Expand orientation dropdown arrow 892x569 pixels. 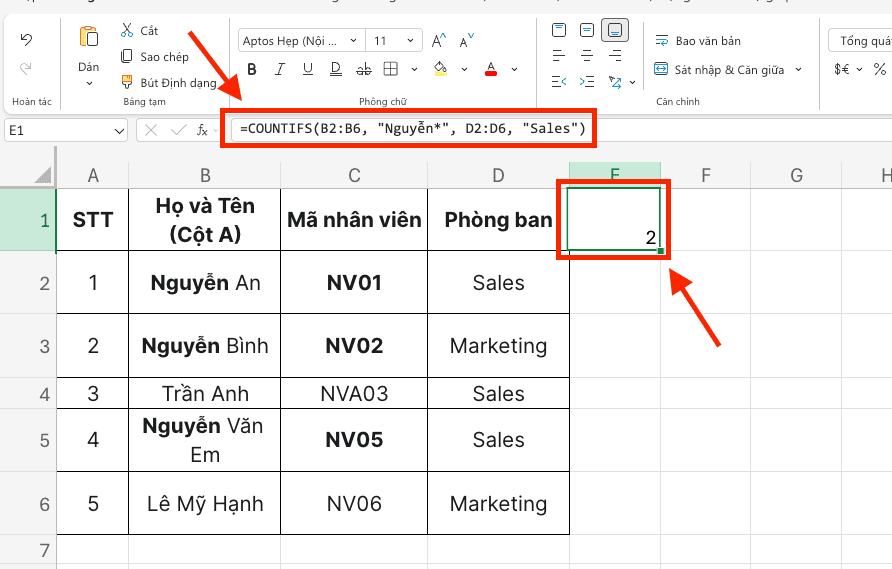pos(633,83)
